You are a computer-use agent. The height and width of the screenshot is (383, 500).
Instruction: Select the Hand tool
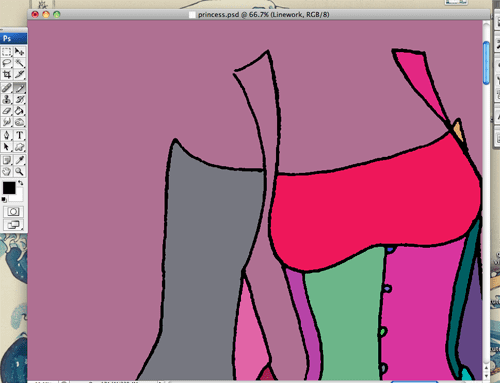[x=7, y=172]
